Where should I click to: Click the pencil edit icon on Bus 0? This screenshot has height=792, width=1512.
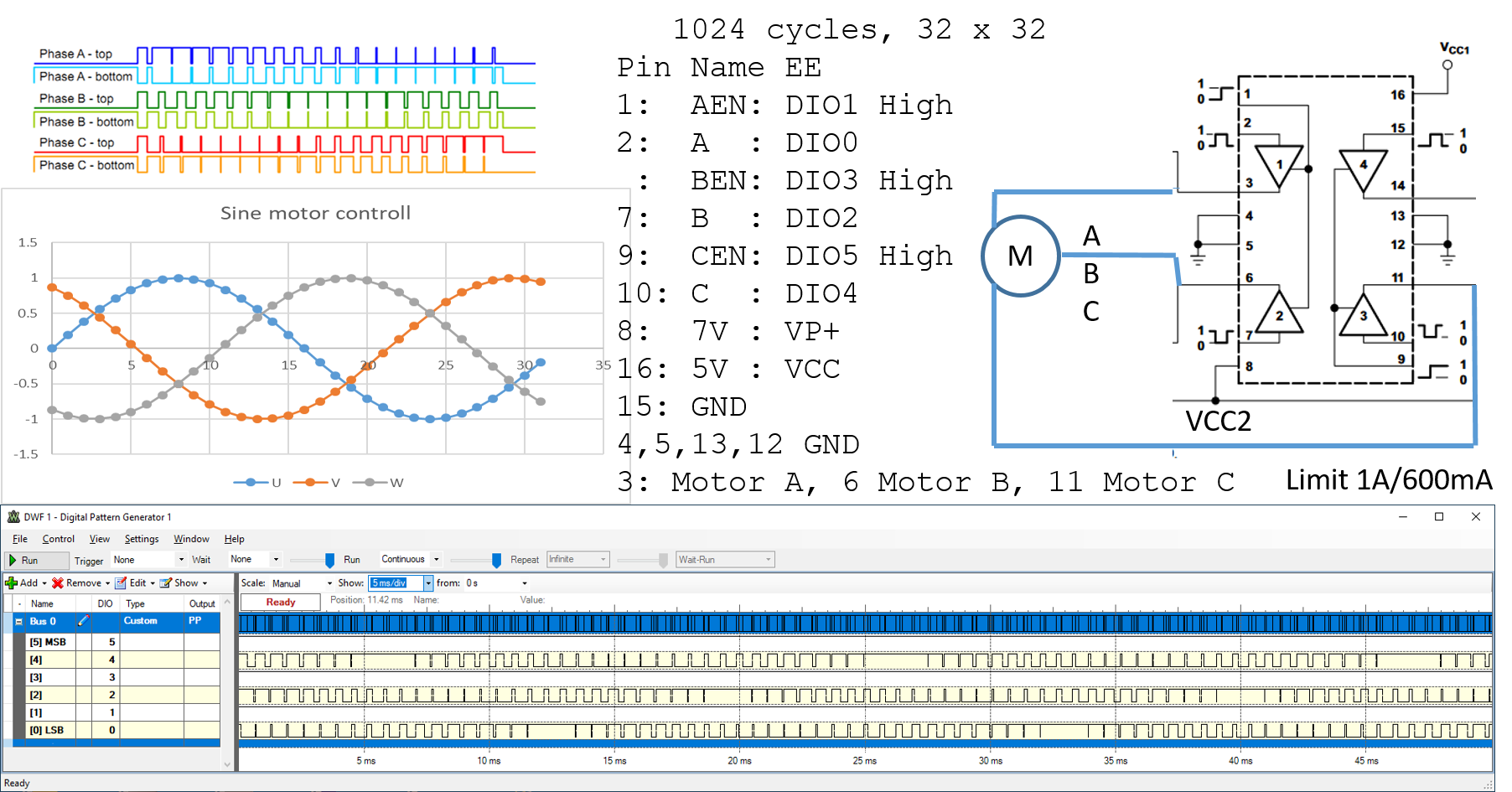[84, 621]
